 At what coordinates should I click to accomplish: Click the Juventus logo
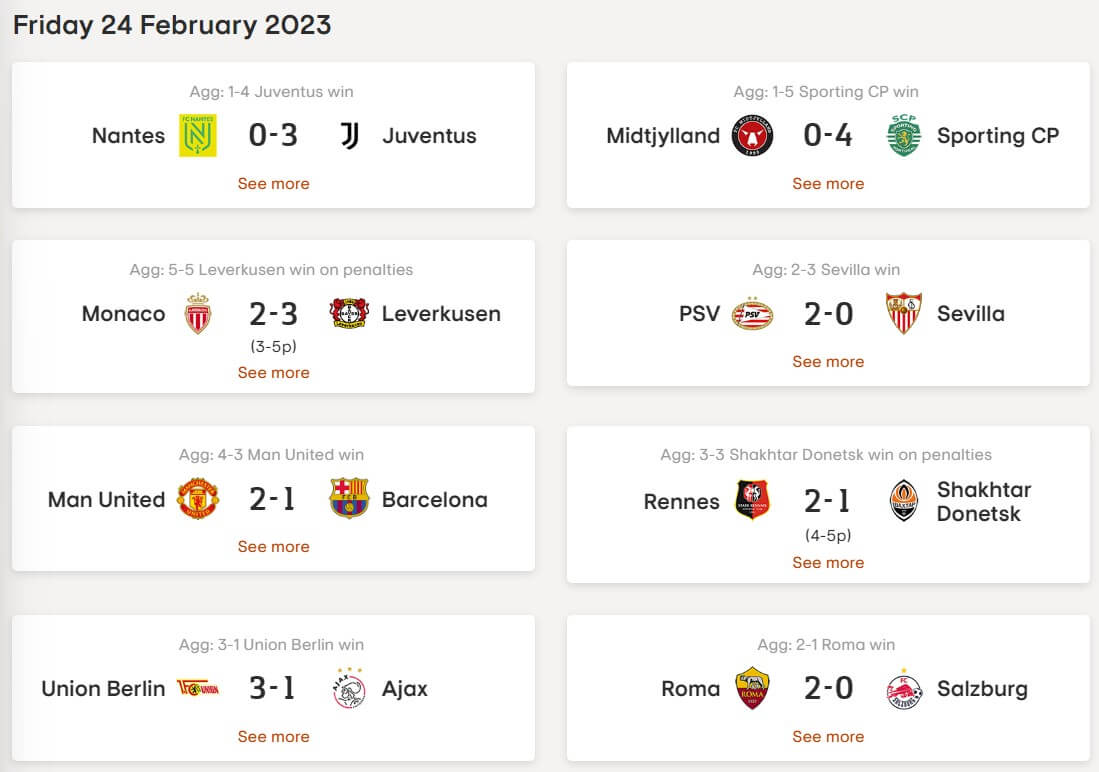click(349, 135)
